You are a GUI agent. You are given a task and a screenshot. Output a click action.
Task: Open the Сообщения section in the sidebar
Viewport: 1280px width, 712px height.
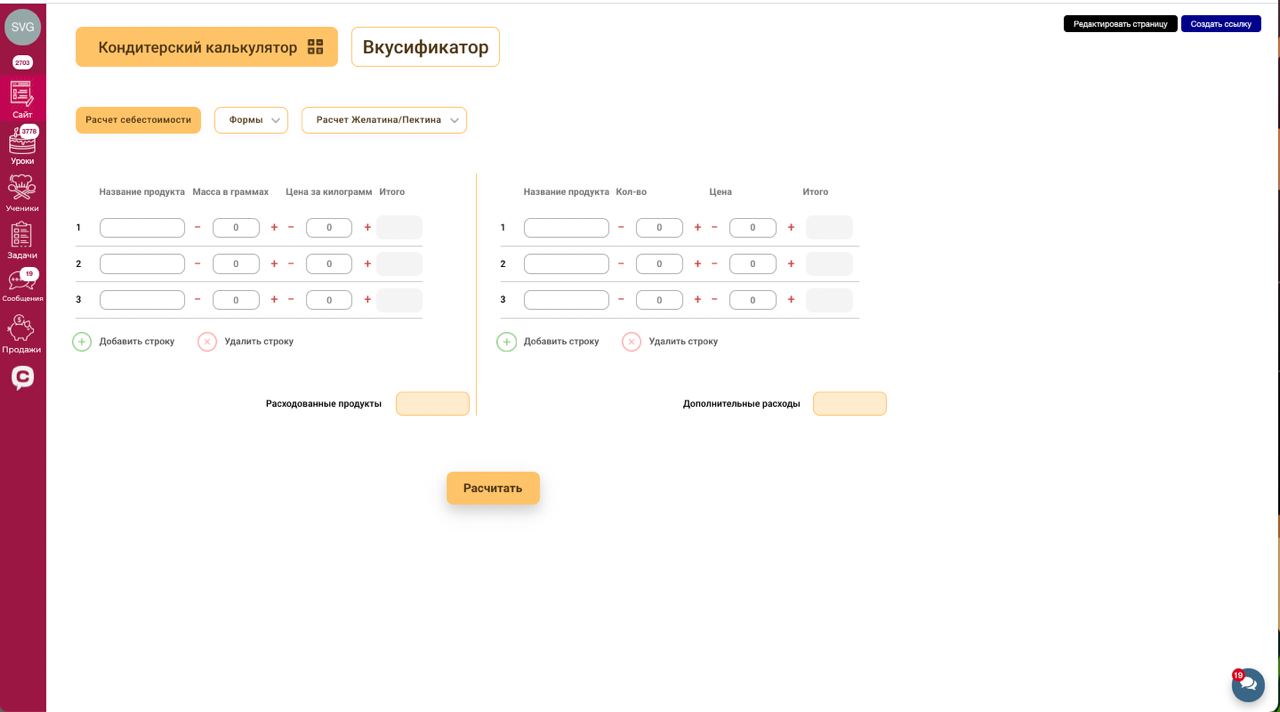pos(22,286)
